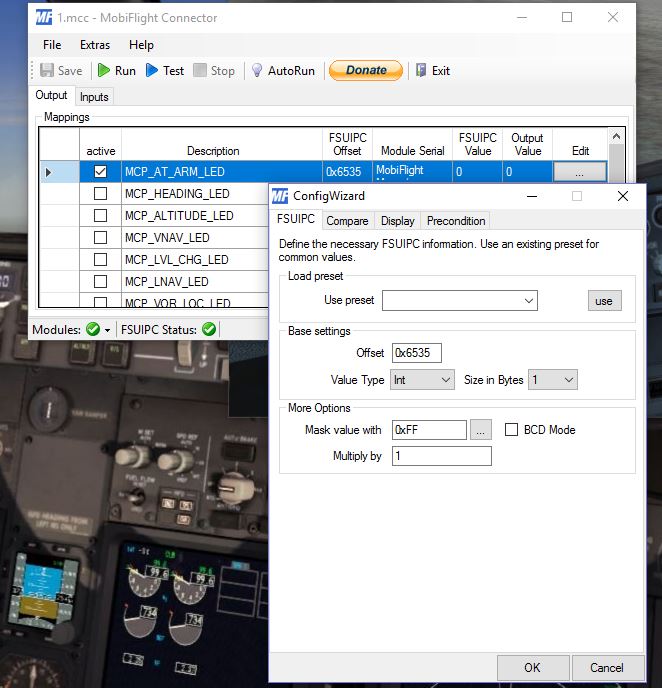Switch to the Compare tab
This screenshot has height=688, width=662.
pyautogui.click(x=347, y=221)
